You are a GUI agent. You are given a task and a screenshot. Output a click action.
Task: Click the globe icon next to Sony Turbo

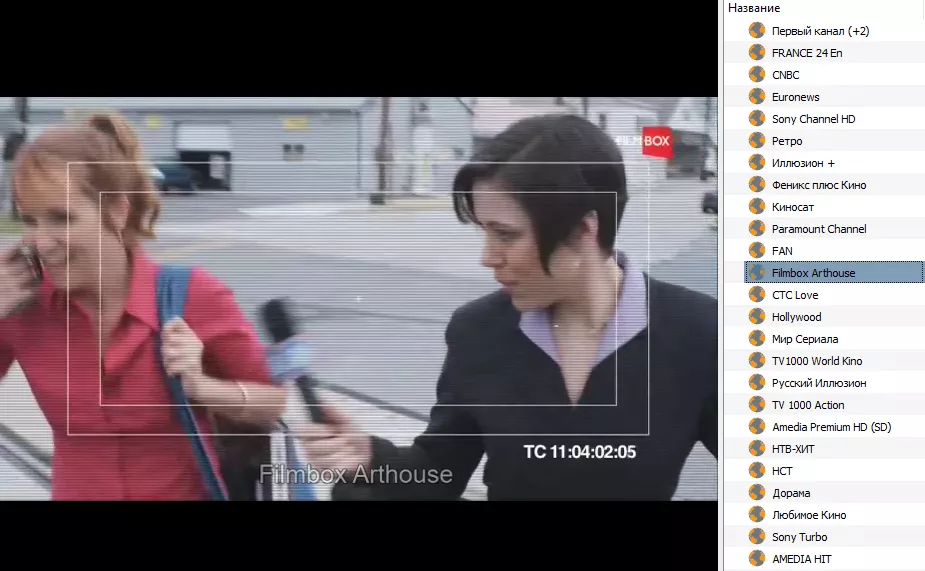click(x=757, y=536)
